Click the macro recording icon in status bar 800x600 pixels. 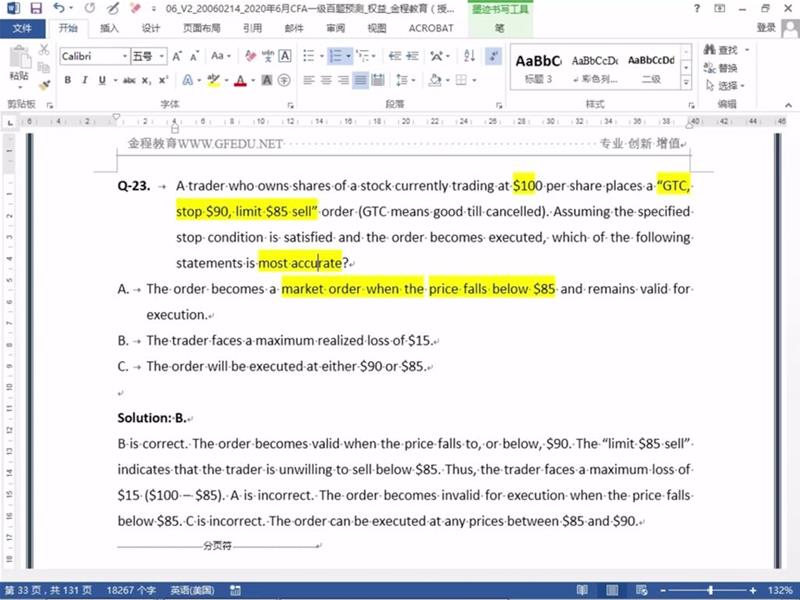(x=235, y=590)
